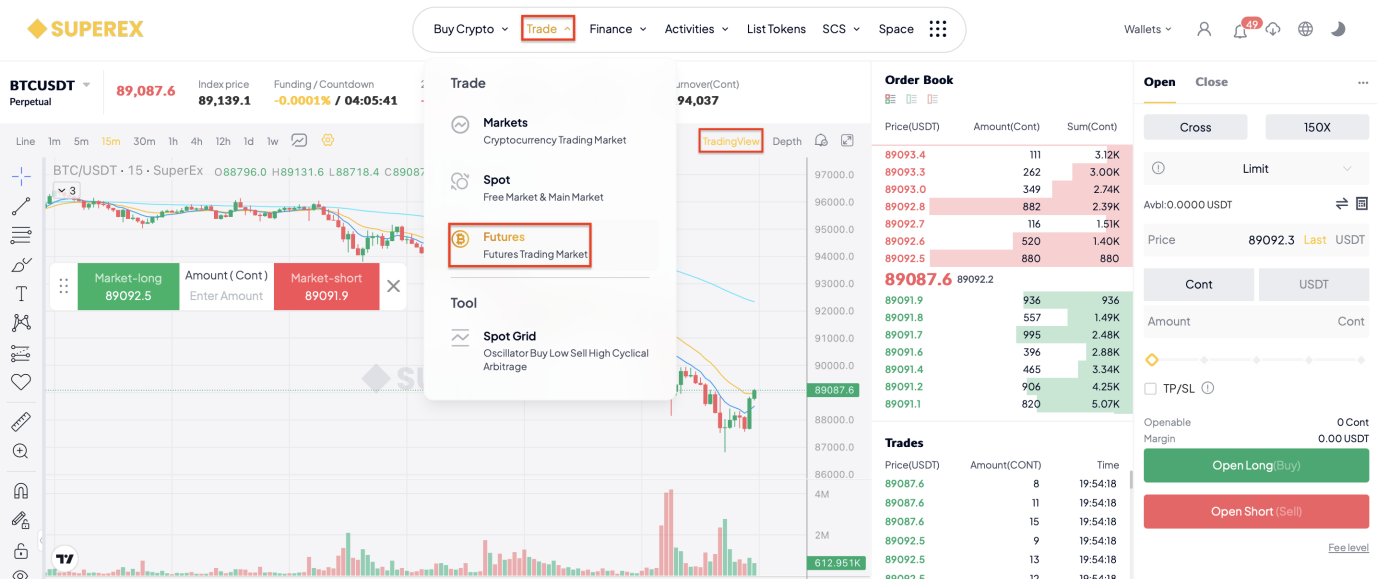Viewport: 1377px width, 579px height.
Task: Toggle stay in drawing mode
Action: 21,520
